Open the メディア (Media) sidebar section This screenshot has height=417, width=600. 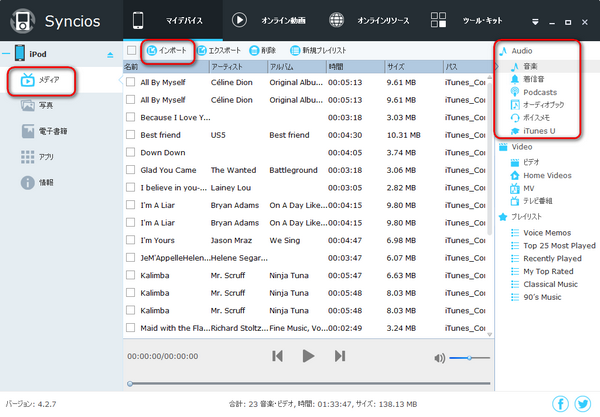pyautogui.click(x=41, y=80)
